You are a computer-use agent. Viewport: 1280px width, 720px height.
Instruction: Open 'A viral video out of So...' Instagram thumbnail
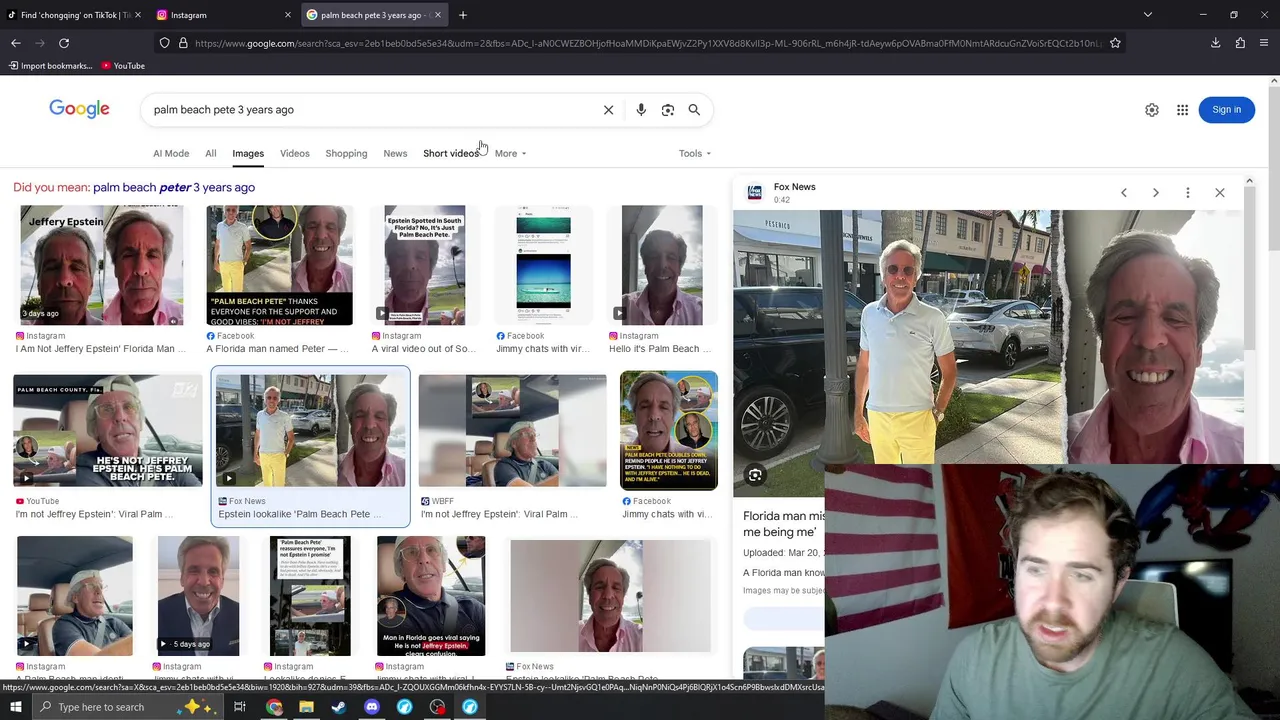424,265
